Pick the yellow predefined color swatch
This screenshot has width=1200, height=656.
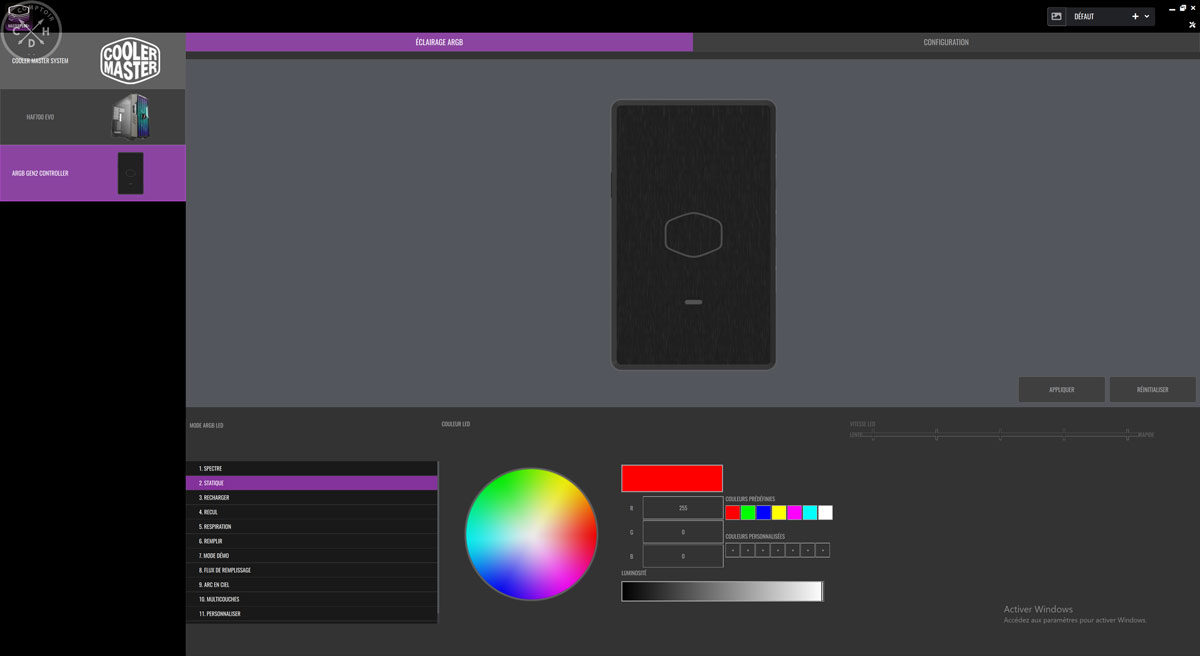779,513
